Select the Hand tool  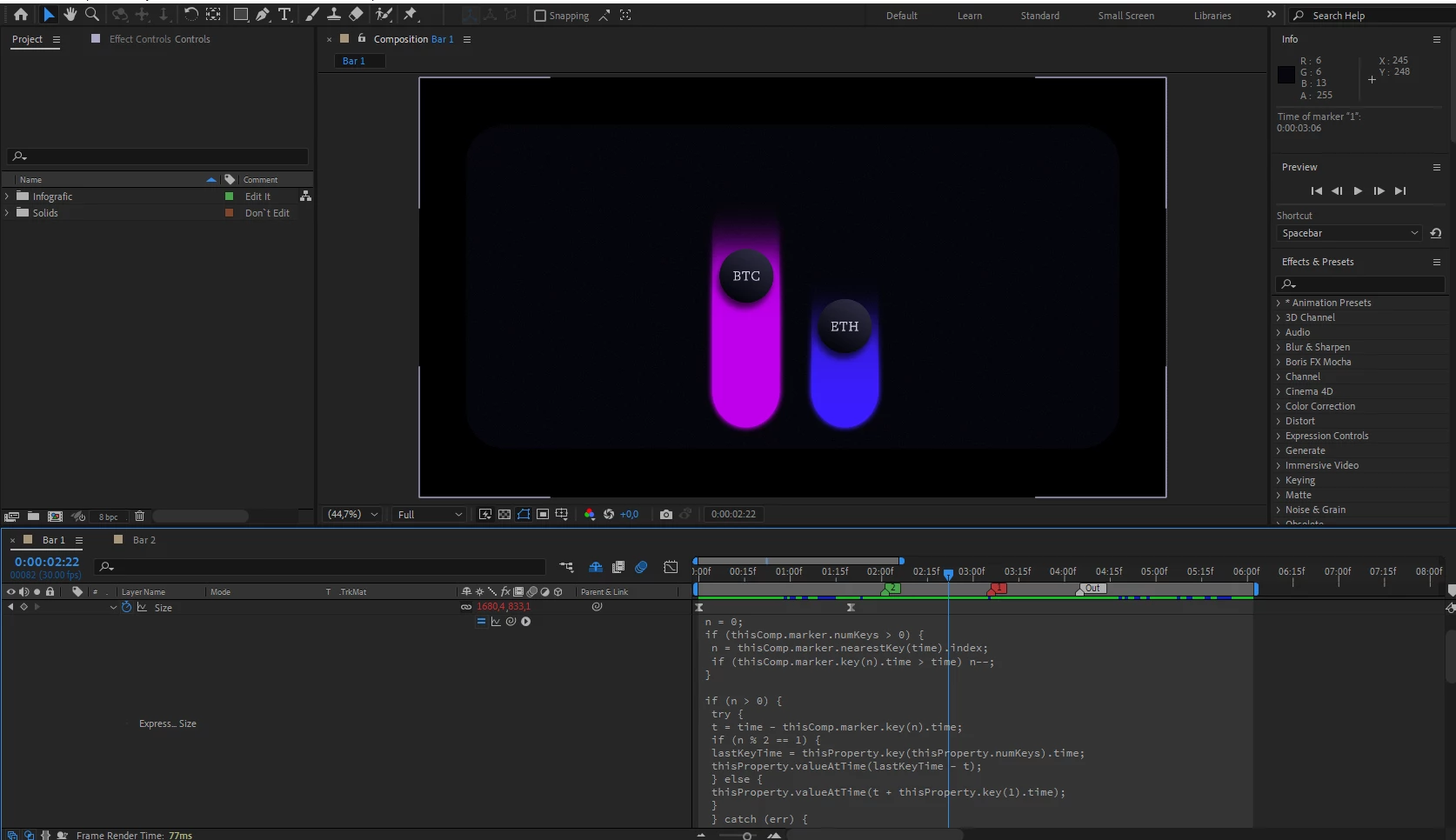pyautogui.click(x=70, y=15)
